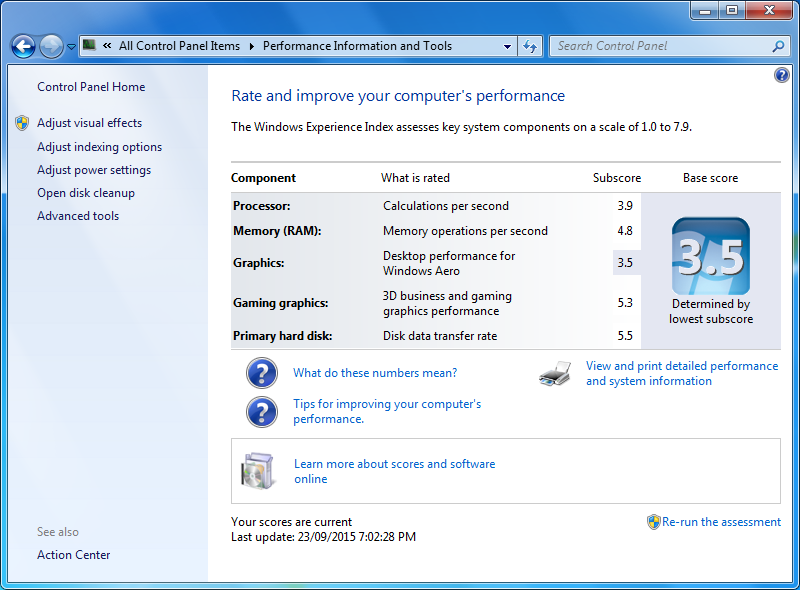Screen dimensions: 800x590
Task: Minimize the window
Action: (x=705, y=10)
